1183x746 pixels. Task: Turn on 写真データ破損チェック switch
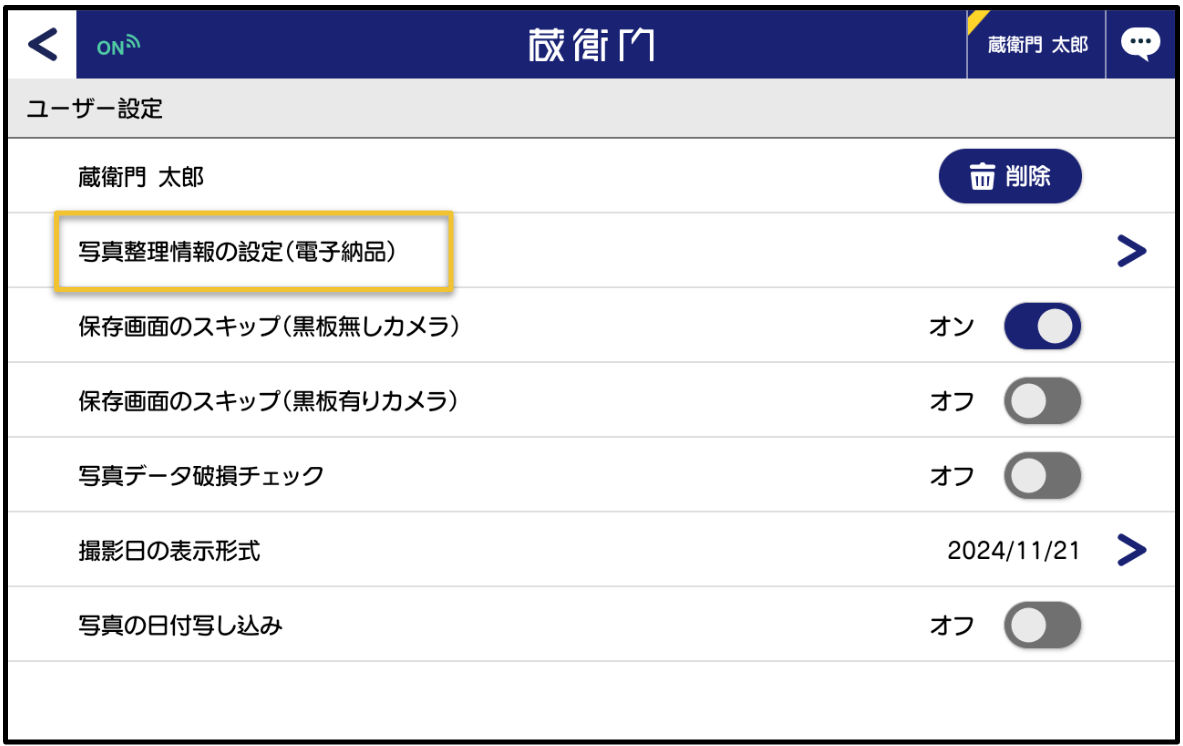click(1042, 476)
